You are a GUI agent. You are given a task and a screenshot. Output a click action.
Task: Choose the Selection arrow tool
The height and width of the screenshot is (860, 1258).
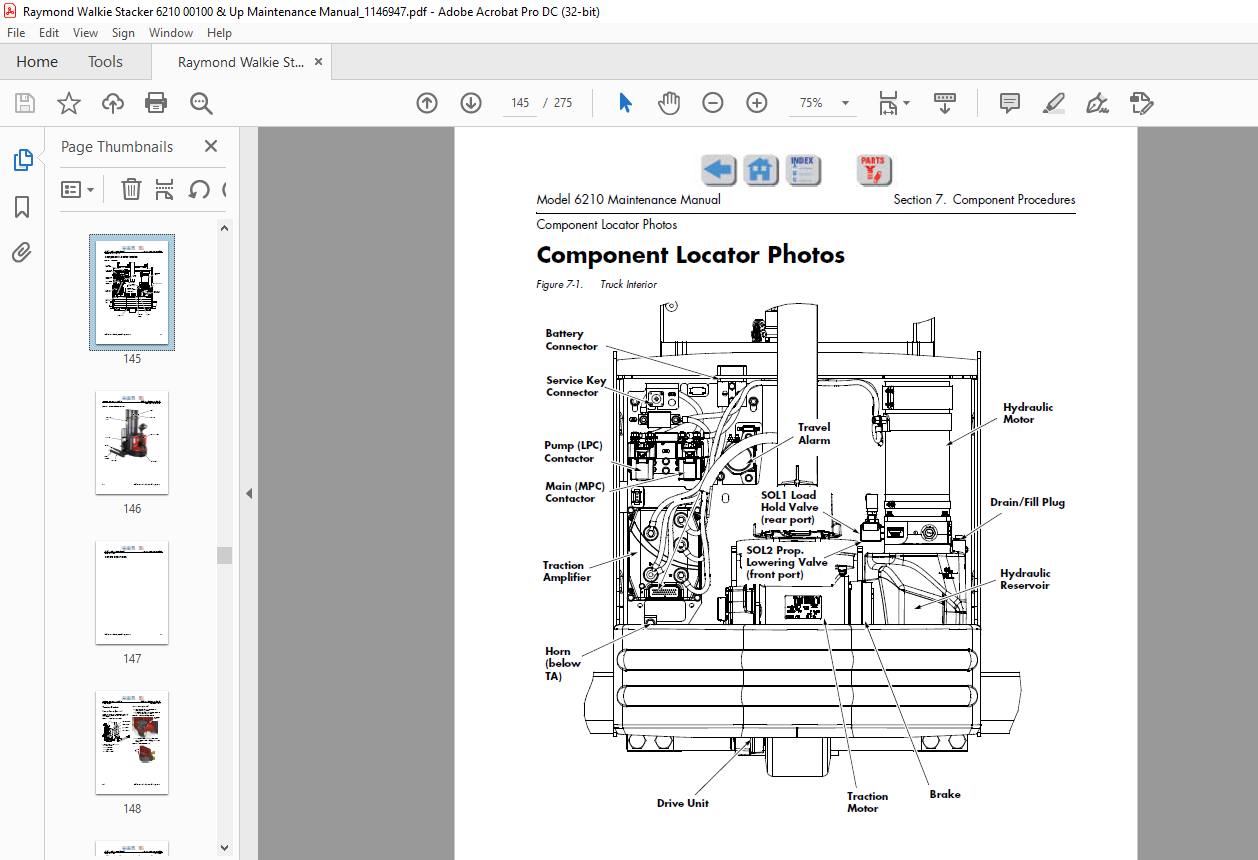click(626, 103)
